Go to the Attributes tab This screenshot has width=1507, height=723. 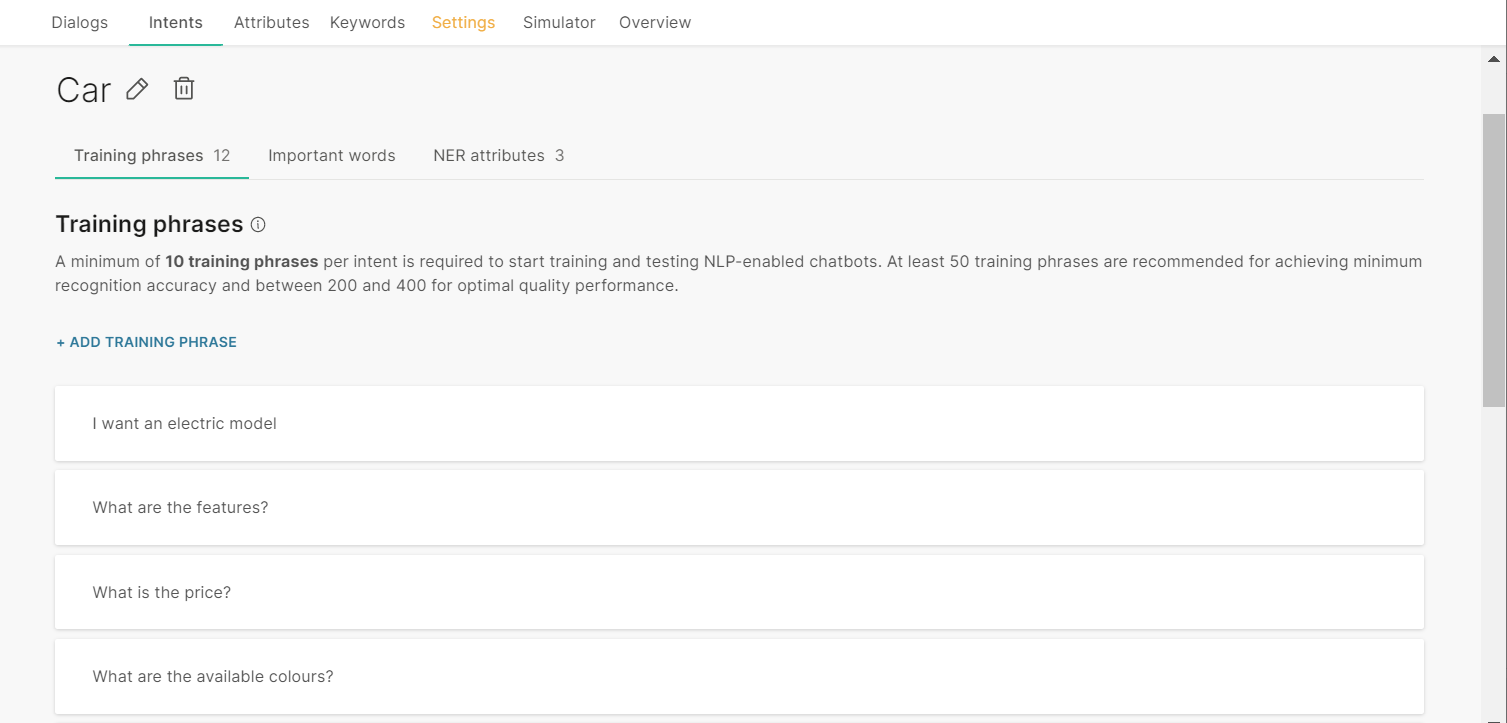[x=271, y=22]
